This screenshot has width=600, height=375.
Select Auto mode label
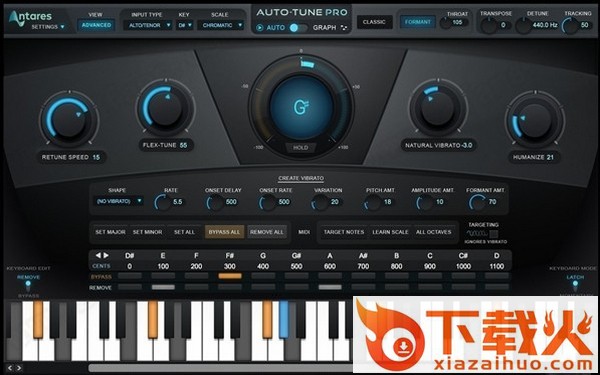(x=275, y=28)
